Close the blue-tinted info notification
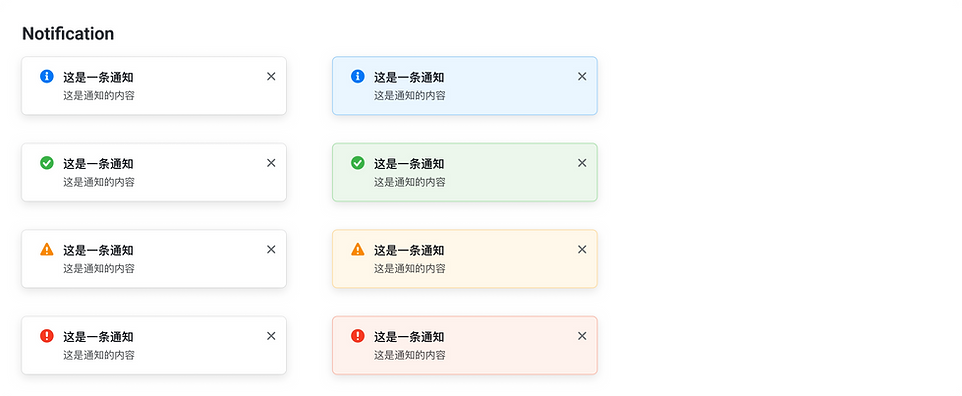Screen dimensions: 962x396 (582, 76)
